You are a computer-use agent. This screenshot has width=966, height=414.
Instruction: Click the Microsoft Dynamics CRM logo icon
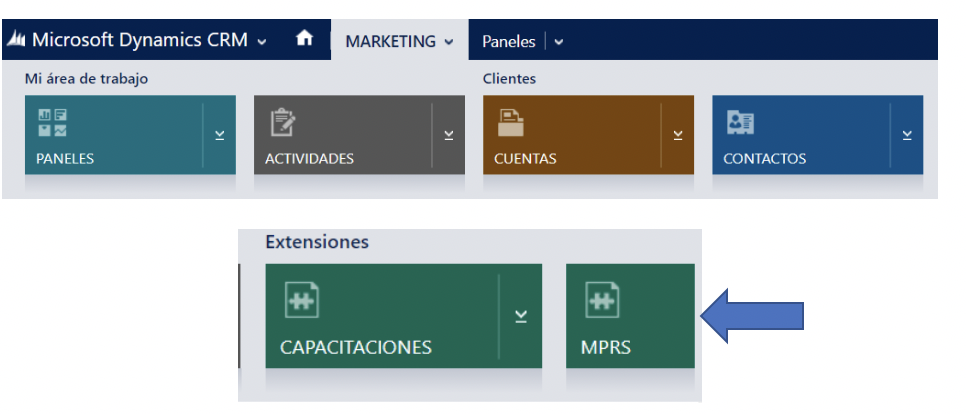point(18,40)
